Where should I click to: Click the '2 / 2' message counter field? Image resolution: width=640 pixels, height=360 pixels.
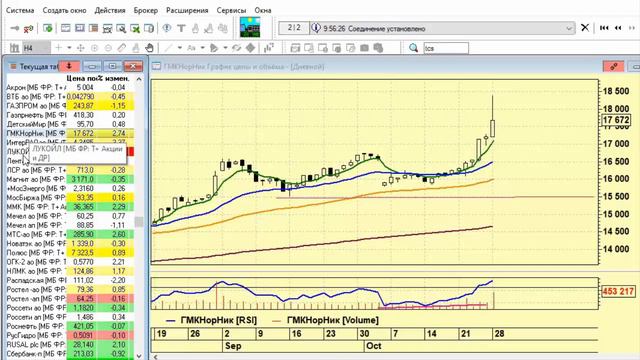pos(294,28)
